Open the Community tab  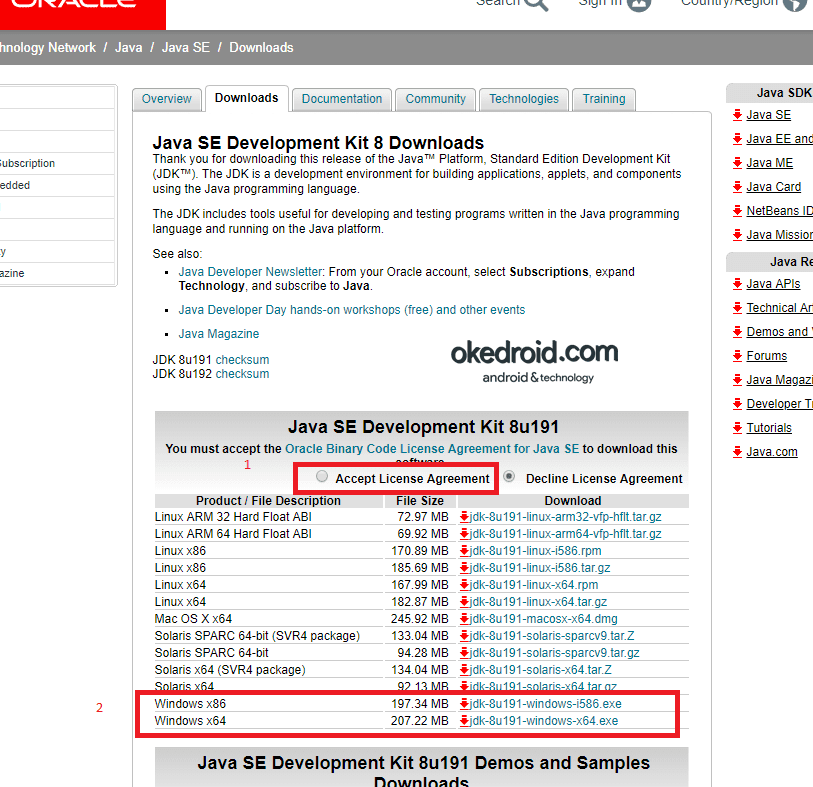[x=434, y=99]
